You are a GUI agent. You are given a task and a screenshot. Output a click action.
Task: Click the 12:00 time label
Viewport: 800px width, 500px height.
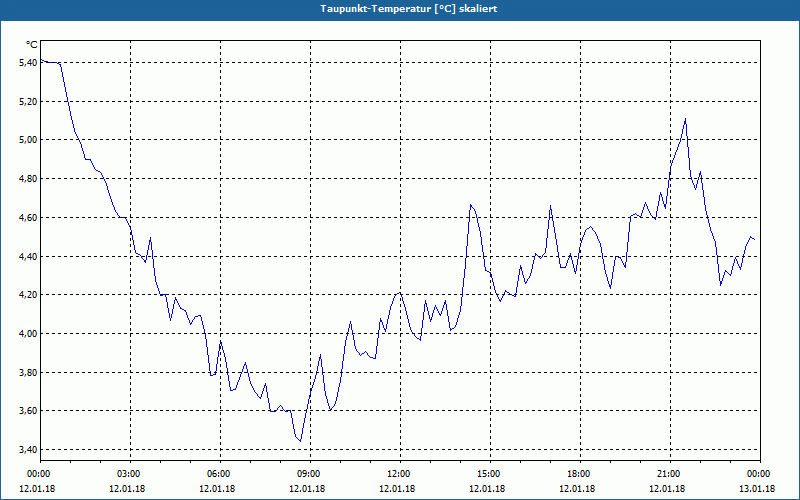pos(398,474)
